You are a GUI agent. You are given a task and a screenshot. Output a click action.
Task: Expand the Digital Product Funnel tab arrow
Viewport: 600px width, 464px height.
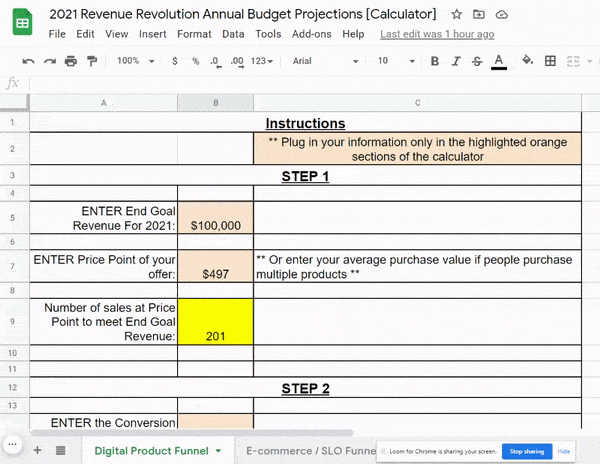tap(218, 451)
